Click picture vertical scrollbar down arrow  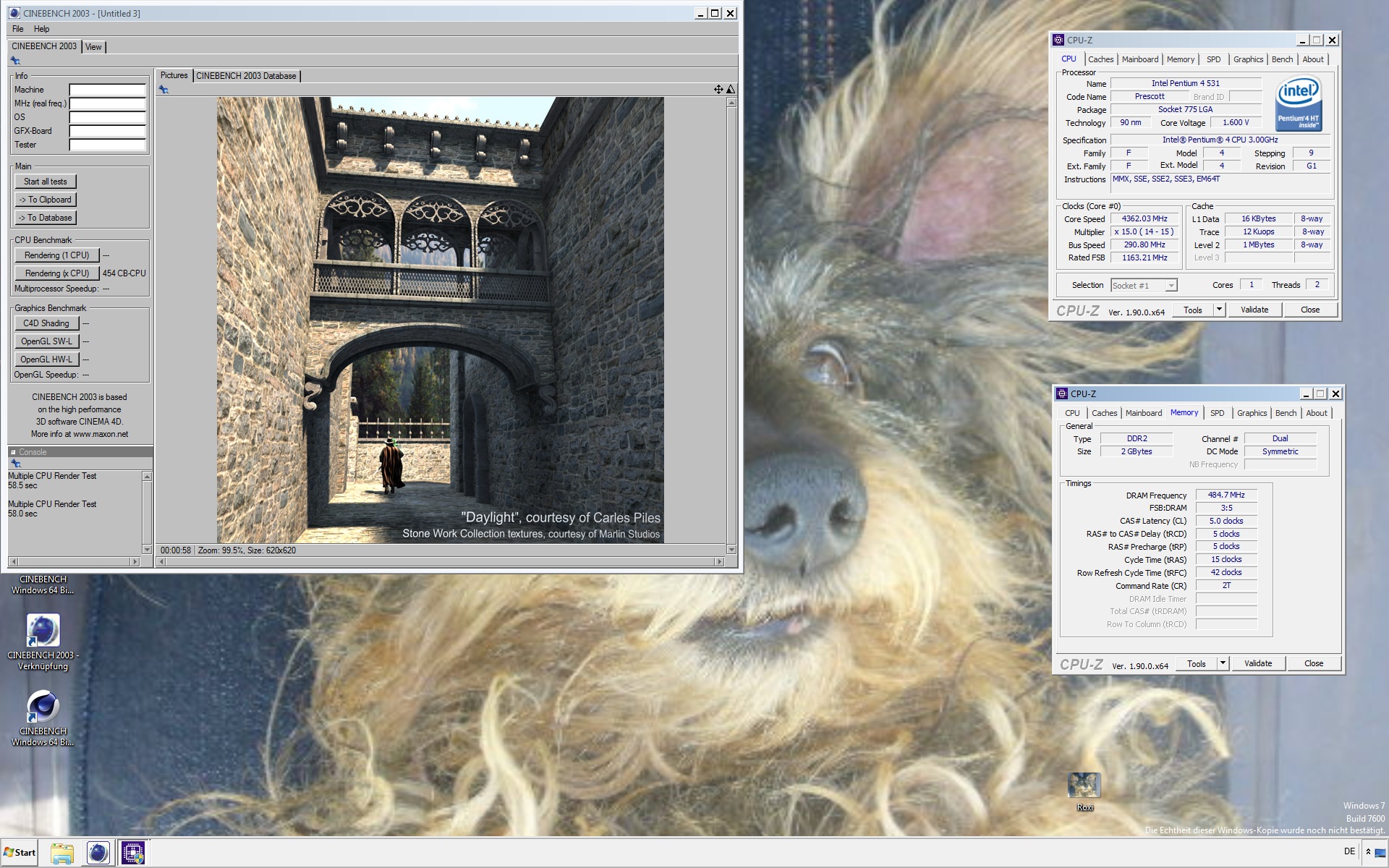click(x=731, y=550)
